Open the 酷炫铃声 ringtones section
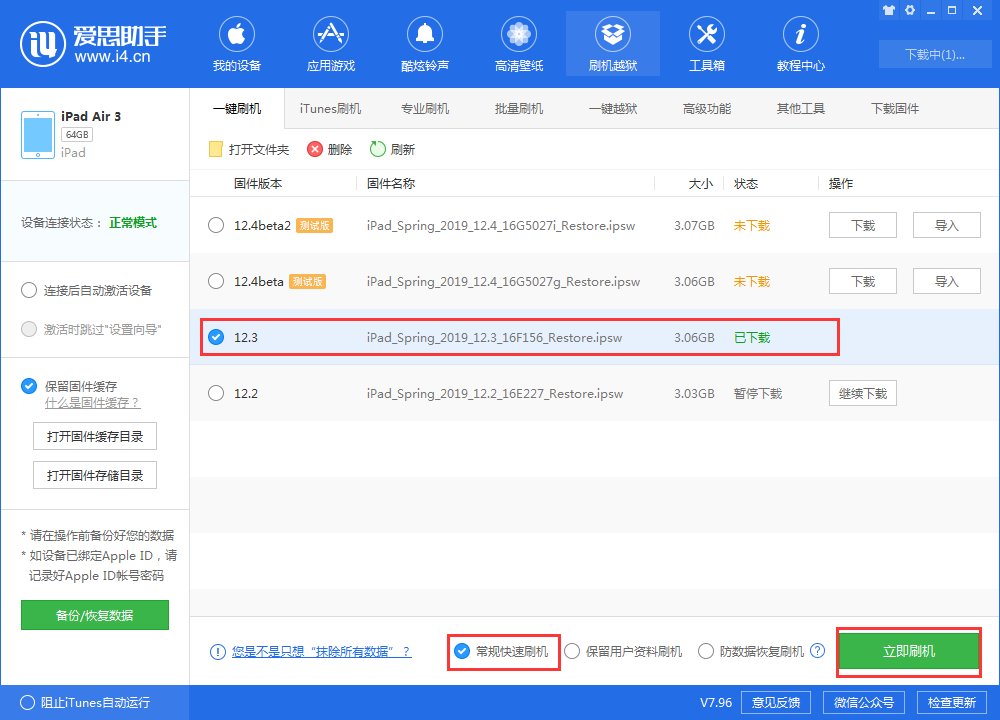The image size is (1000, 720). click(424, 43)
